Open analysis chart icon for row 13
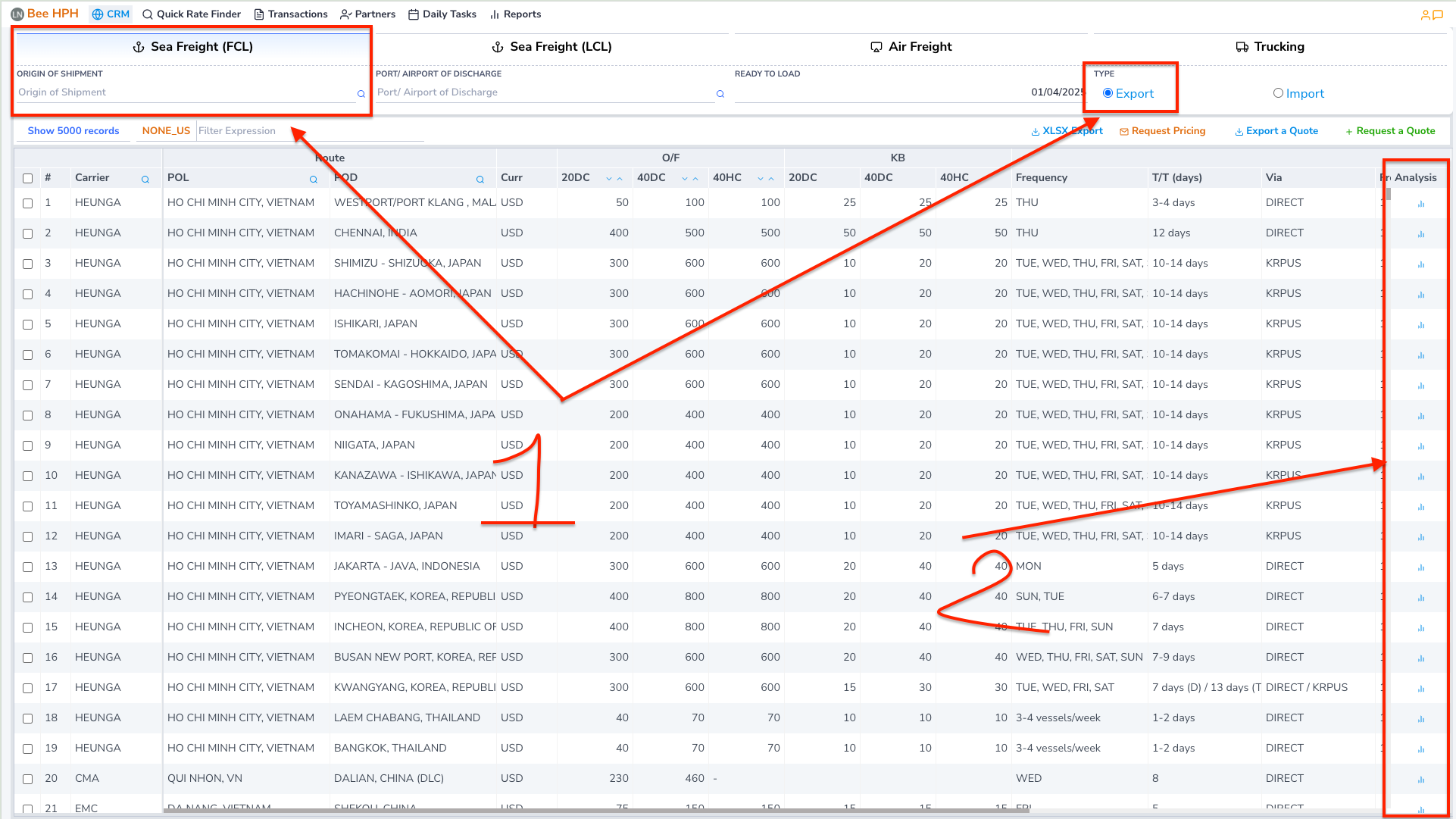Screen dimensions: 1456x819 [x=1420, y=567]
